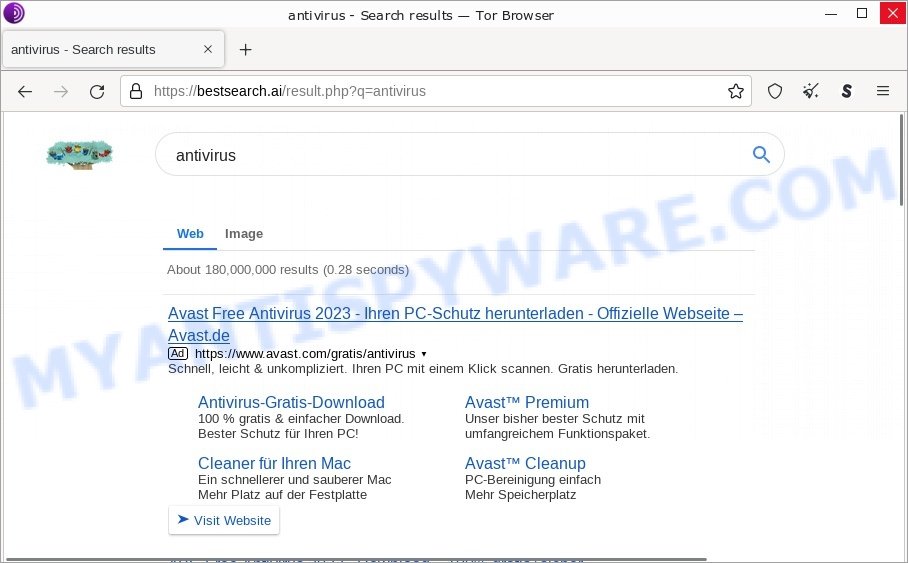Maximize the Tor Browser window
This screenshot has height=563, width=908.
tap(862, 13)
